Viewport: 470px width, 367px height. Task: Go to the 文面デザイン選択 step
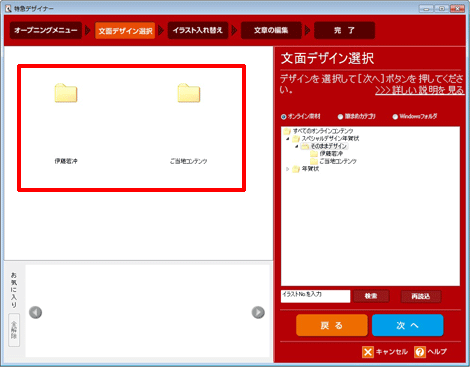pos(125,31)
